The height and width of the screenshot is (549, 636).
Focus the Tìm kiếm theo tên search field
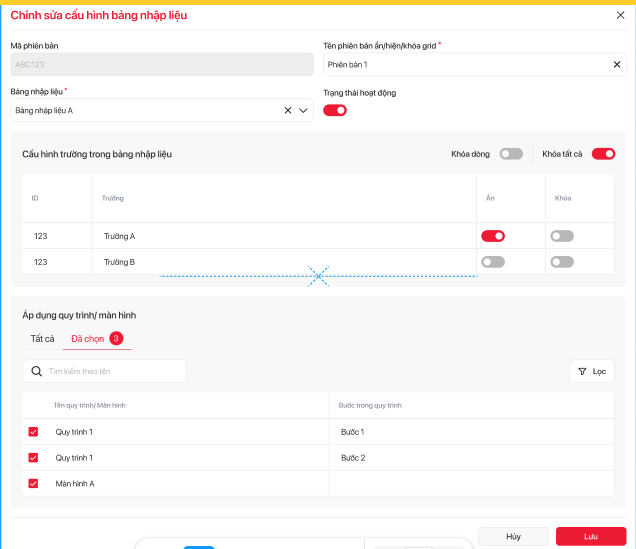pyautogui.click(x=112, y=371)
